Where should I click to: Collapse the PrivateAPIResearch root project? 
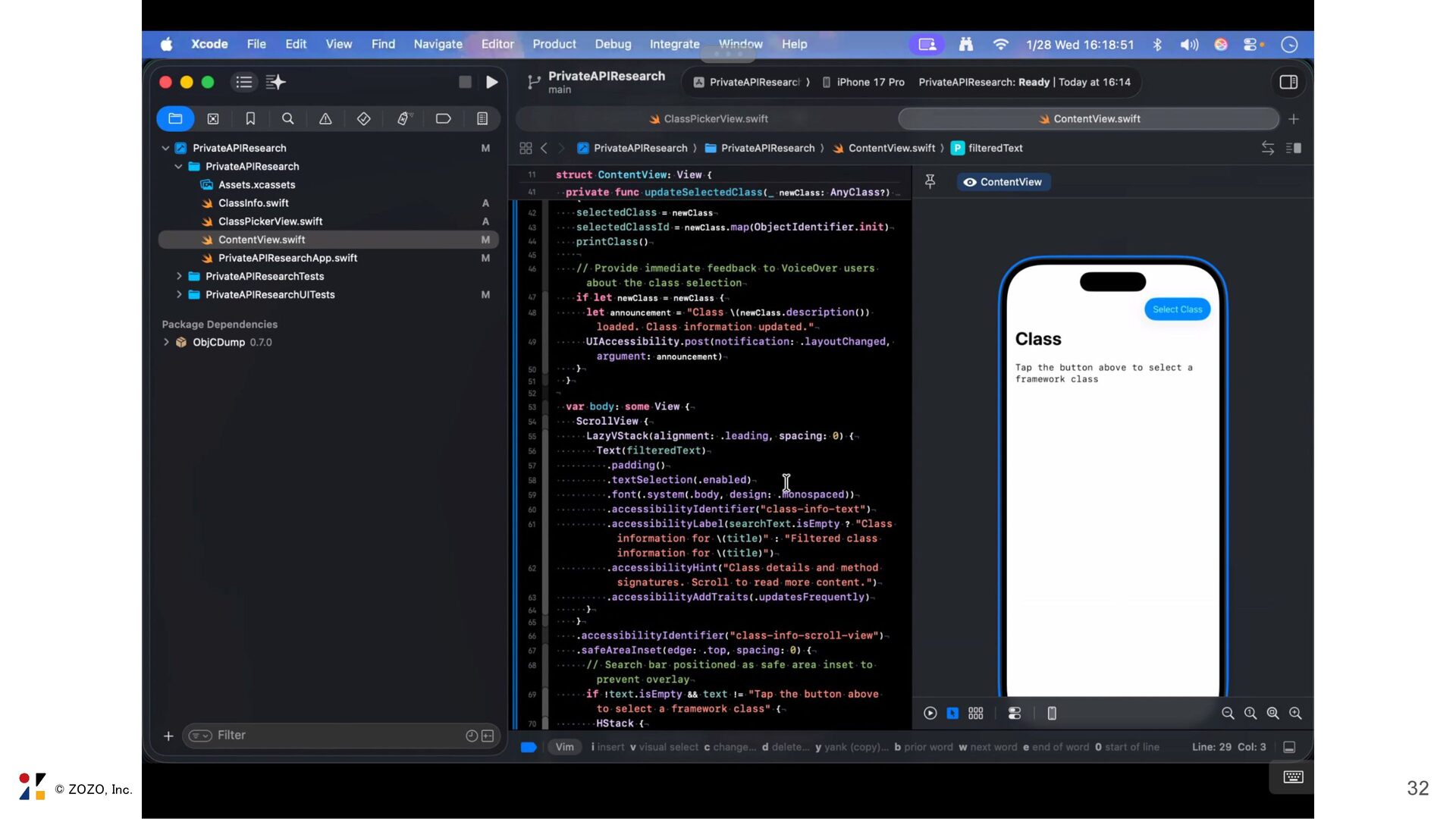165,148
